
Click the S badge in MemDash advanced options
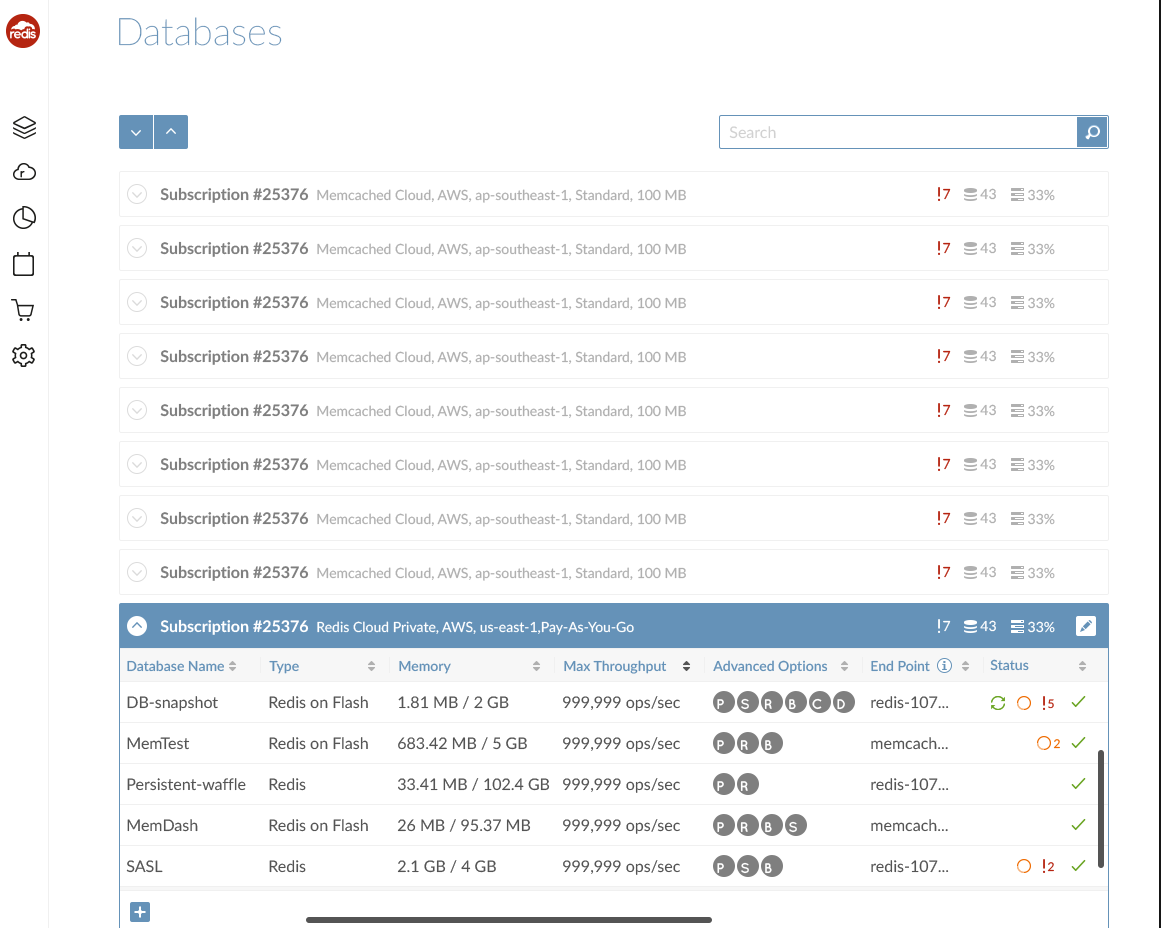coord(794,825)
